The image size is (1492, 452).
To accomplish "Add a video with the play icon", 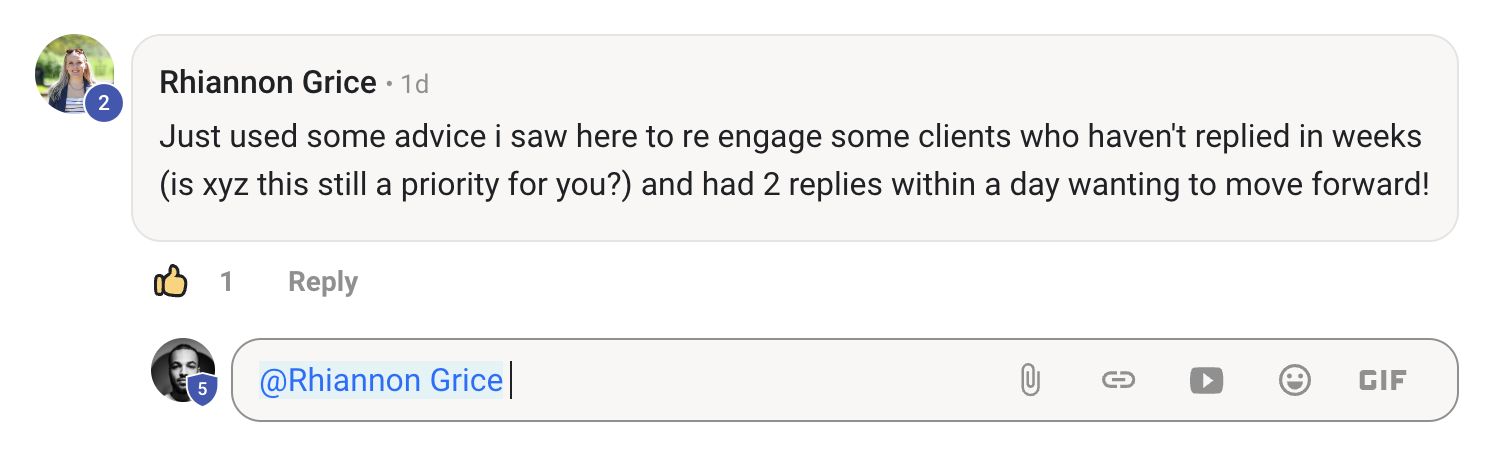I will [x=1206, y=380].
